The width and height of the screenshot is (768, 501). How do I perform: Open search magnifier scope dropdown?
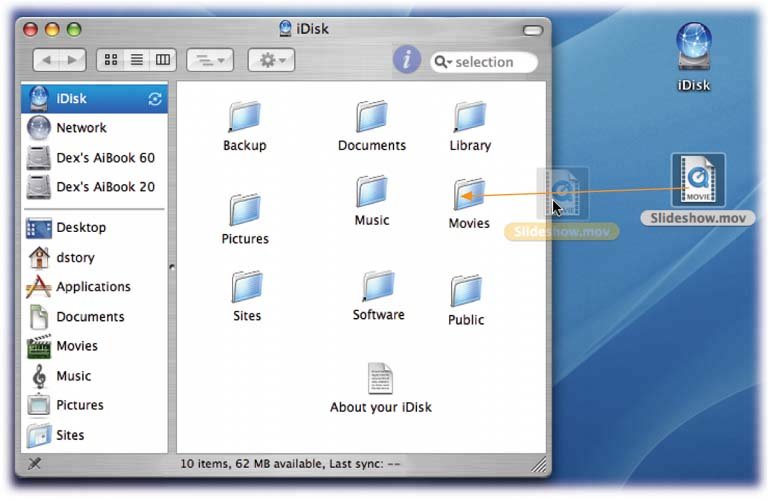pyautogui.click(x=444, y=62)
